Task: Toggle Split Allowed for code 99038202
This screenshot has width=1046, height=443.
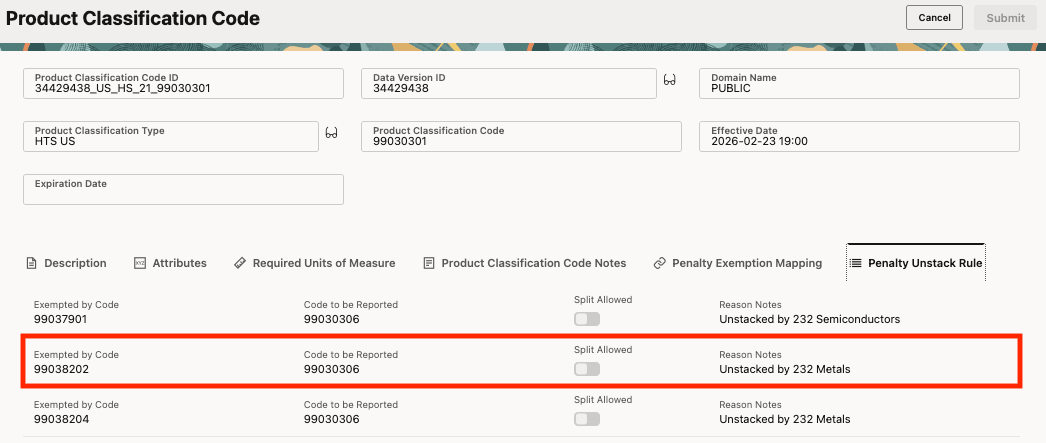Action: pyautogui.click(x=587, y=369)
